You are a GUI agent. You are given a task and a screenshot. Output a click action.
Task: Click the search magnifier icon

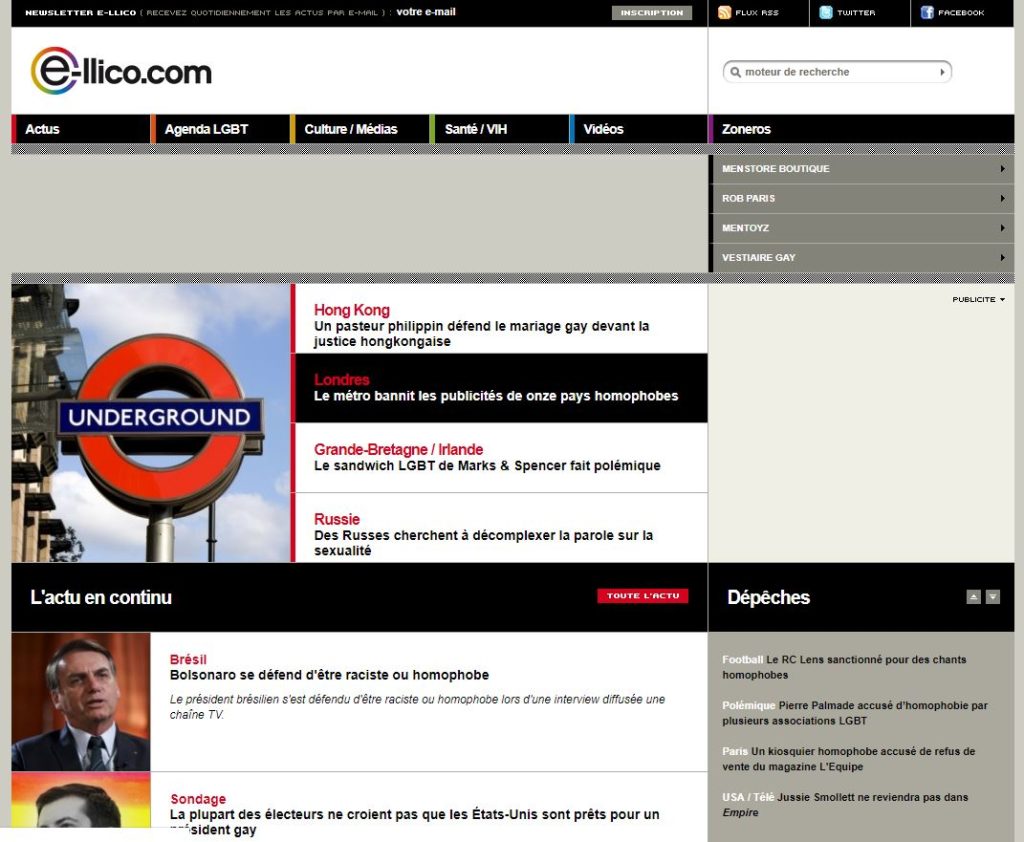point(735,72)
